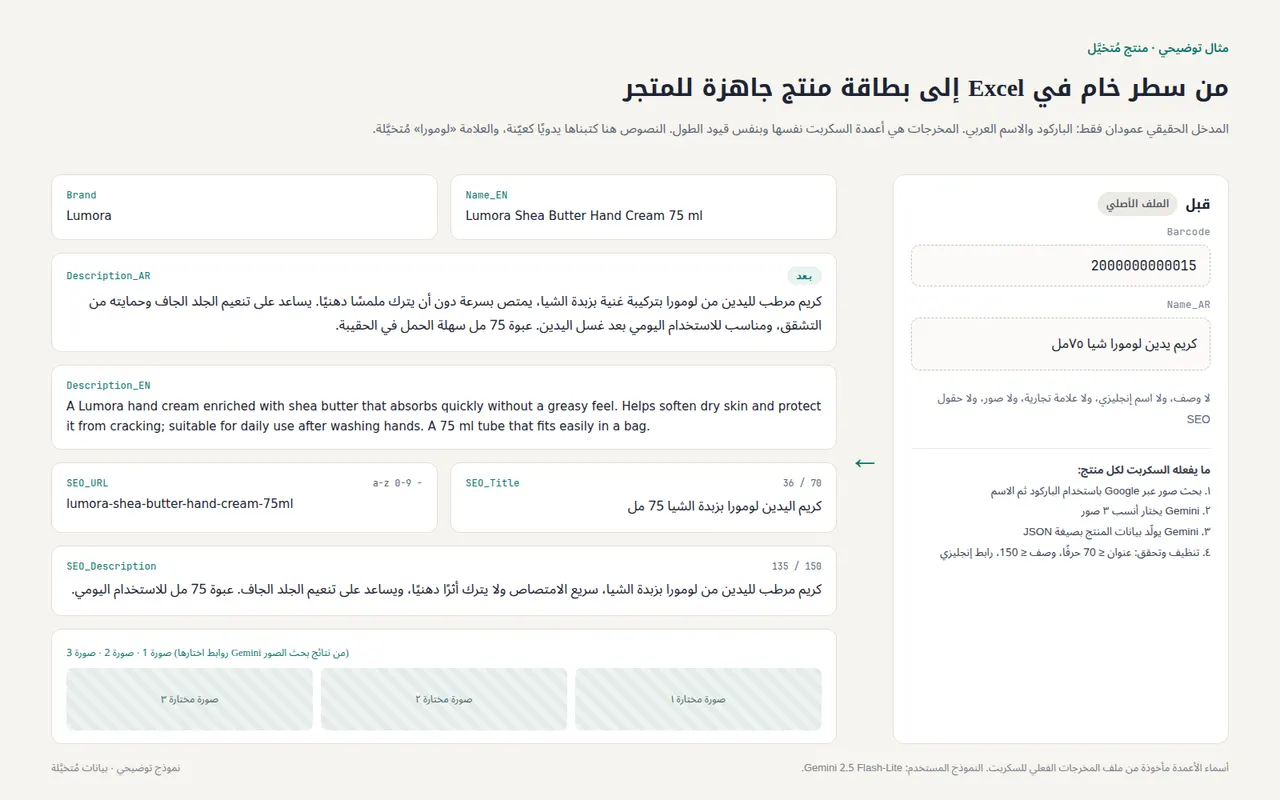Screen dimensions: 1280x800
Task: Click the 36 / 70 character counter
Action: (802, 483)
